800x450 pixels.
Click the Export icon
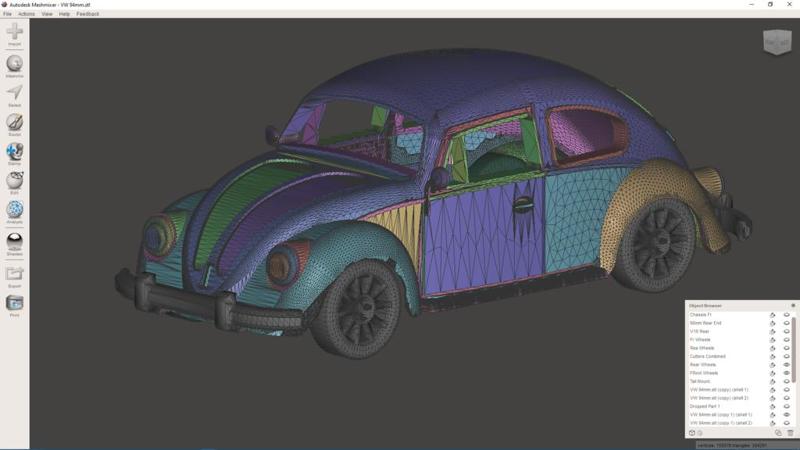click(14, 273)
